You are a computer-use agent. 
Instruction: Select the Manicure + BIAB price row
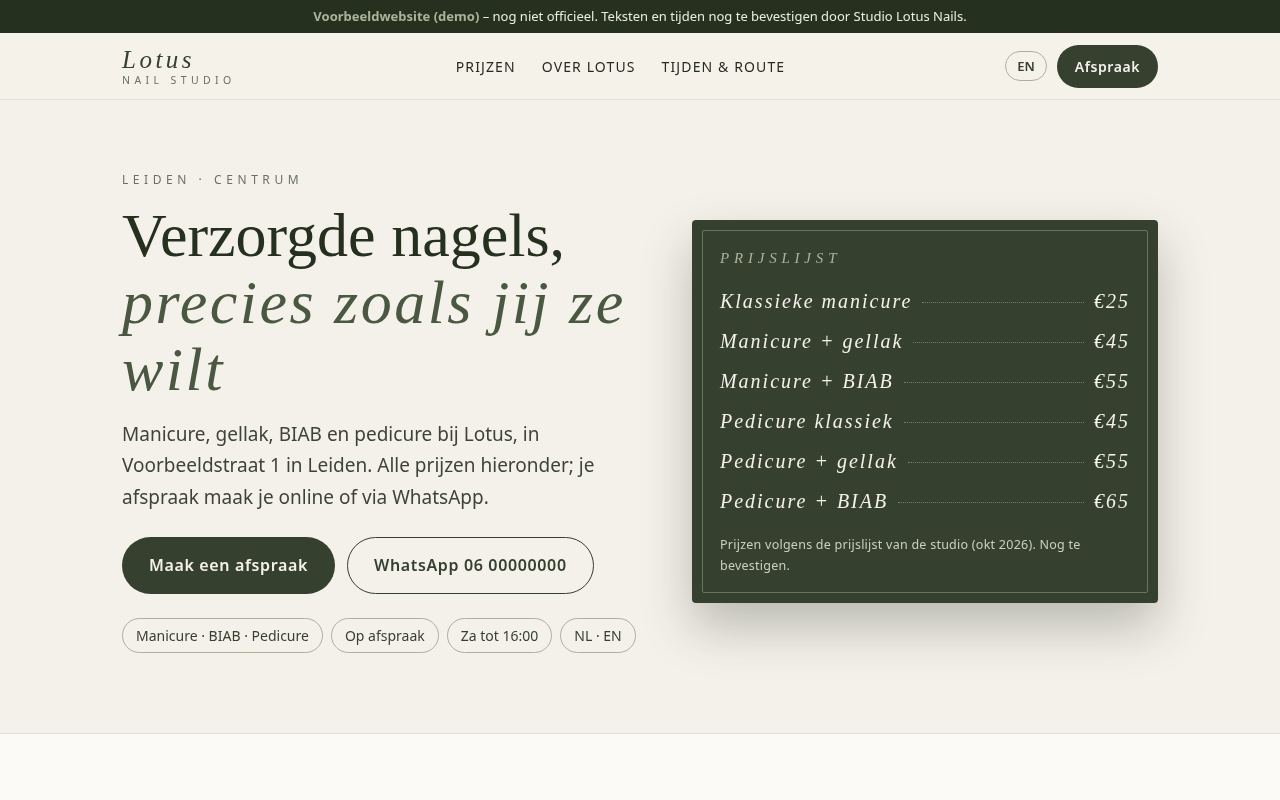tap(924, 381)
